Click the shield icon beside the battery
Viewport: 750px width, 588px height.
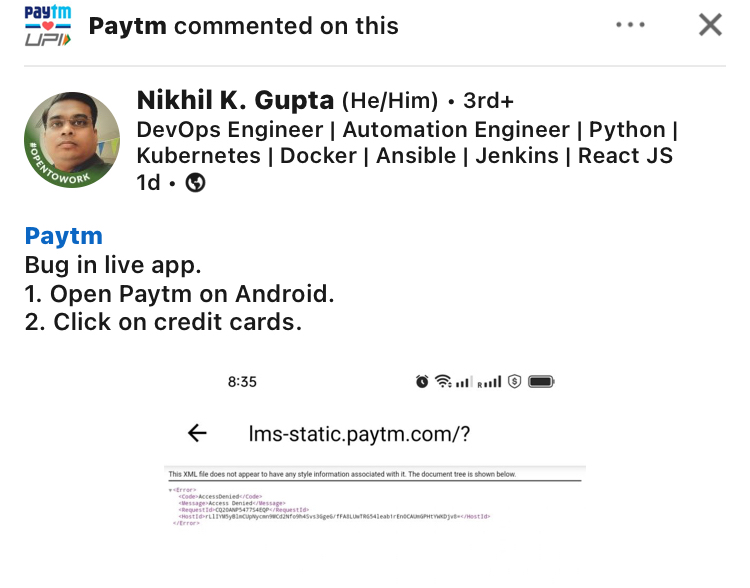pos(514,382)
